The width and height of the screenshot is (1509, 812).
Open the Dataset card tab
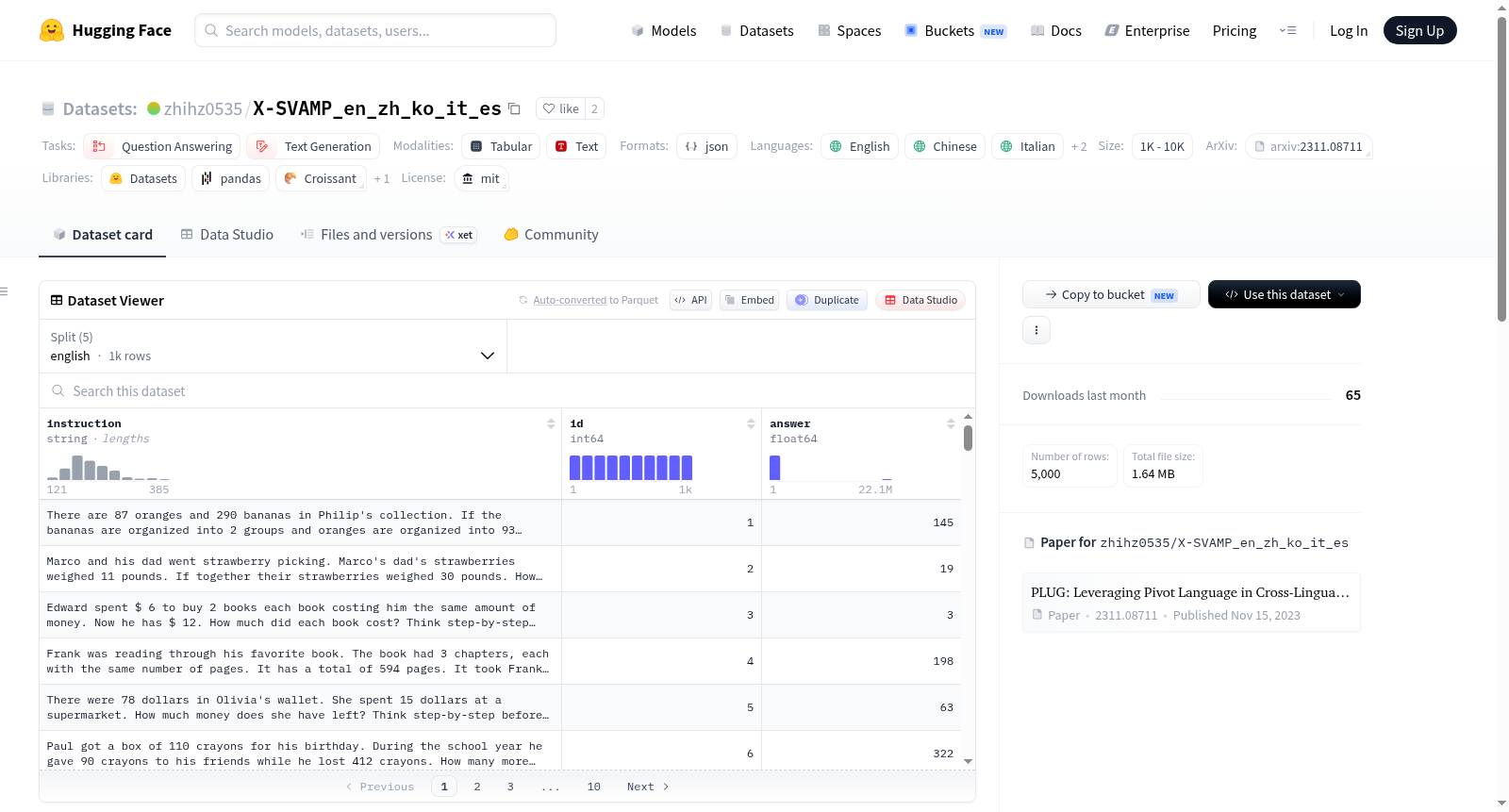103,235
